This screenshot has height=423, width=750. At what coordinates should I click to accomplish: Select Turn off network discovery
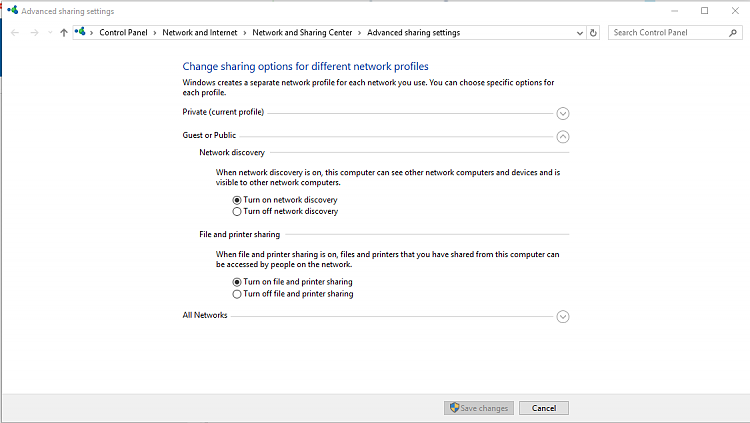[x=237, y=212]
